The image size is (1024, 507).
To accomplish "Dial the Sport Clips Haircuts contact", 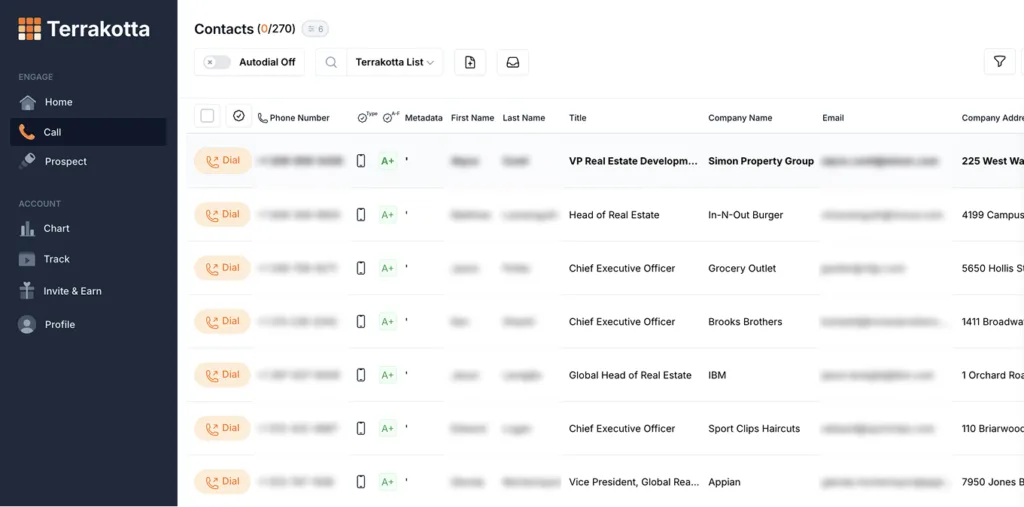I will pyautogui.click(x=223, y=429).
